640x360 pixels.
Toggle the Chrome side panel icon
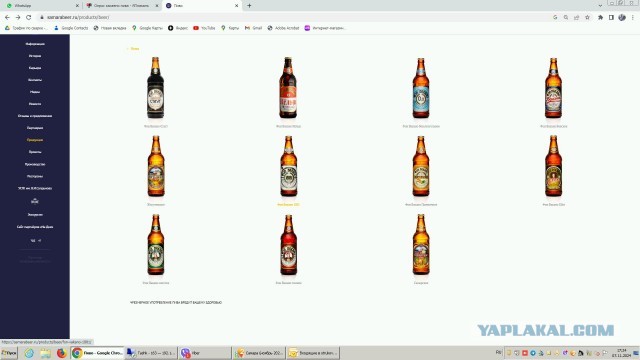[x=611, y=17]
